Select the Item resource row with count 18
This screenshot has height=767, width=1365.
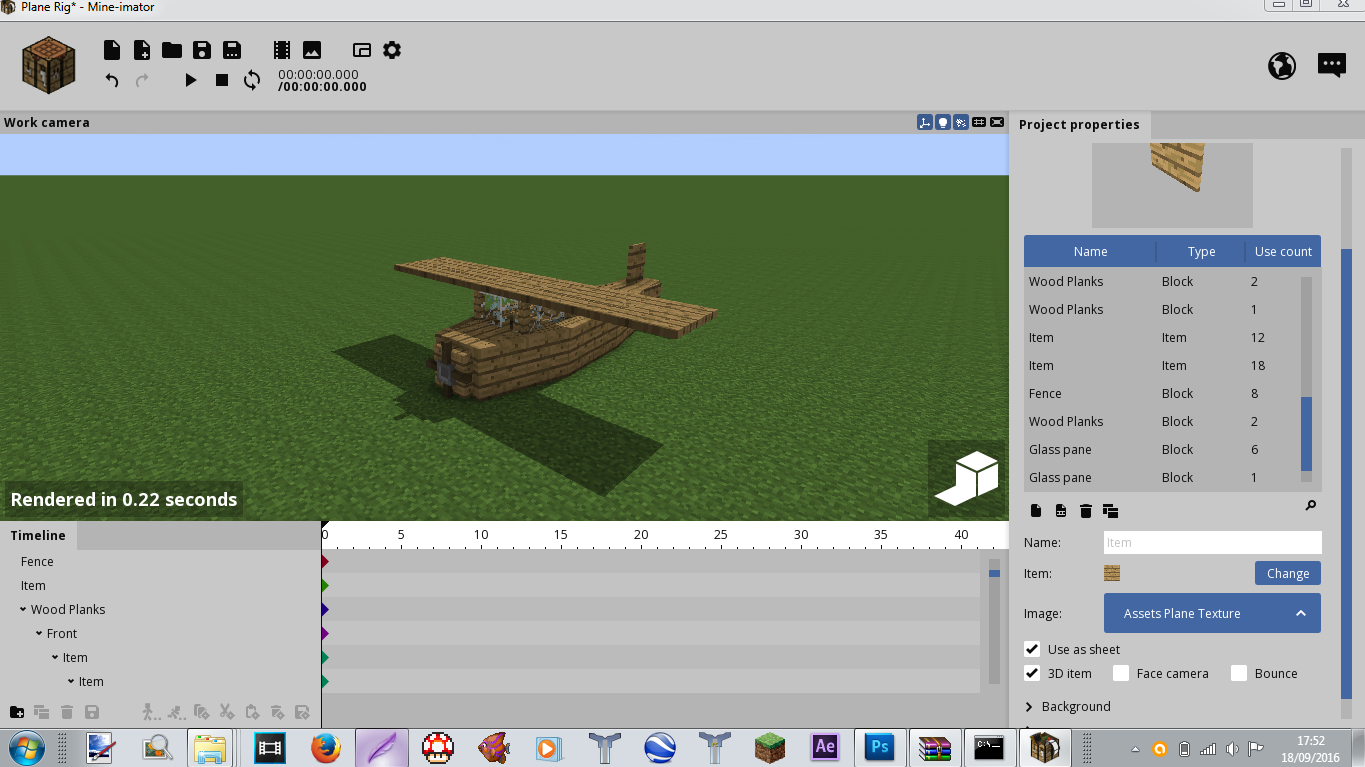pyautogui.click(x=1162, y=365)
